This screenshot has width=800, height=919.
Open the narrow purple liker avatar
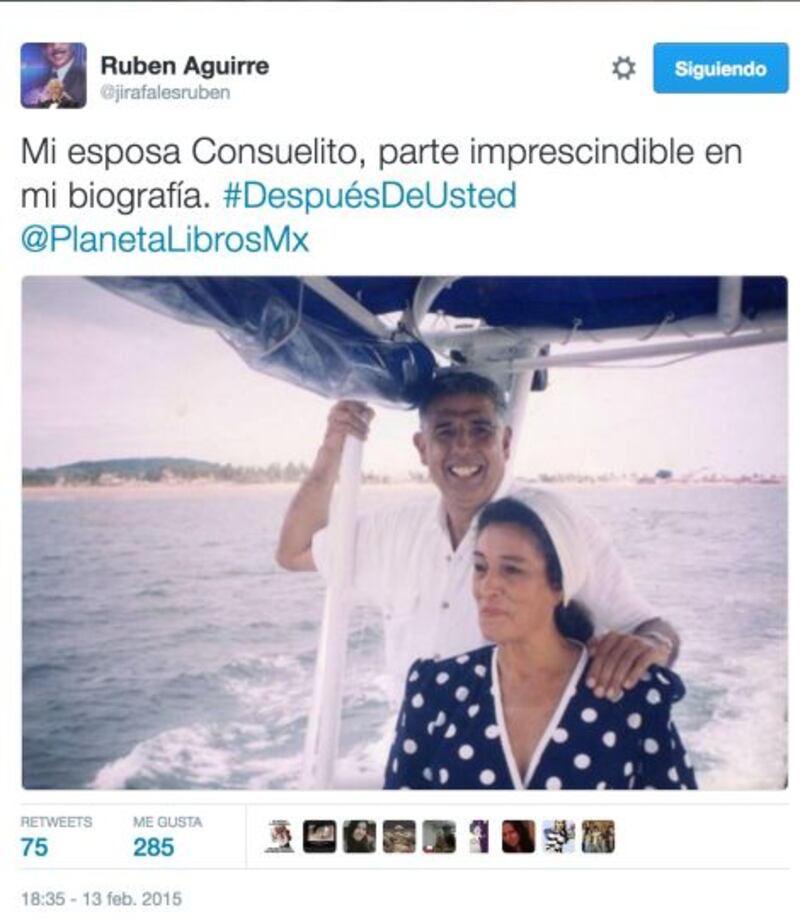[479, 836]
